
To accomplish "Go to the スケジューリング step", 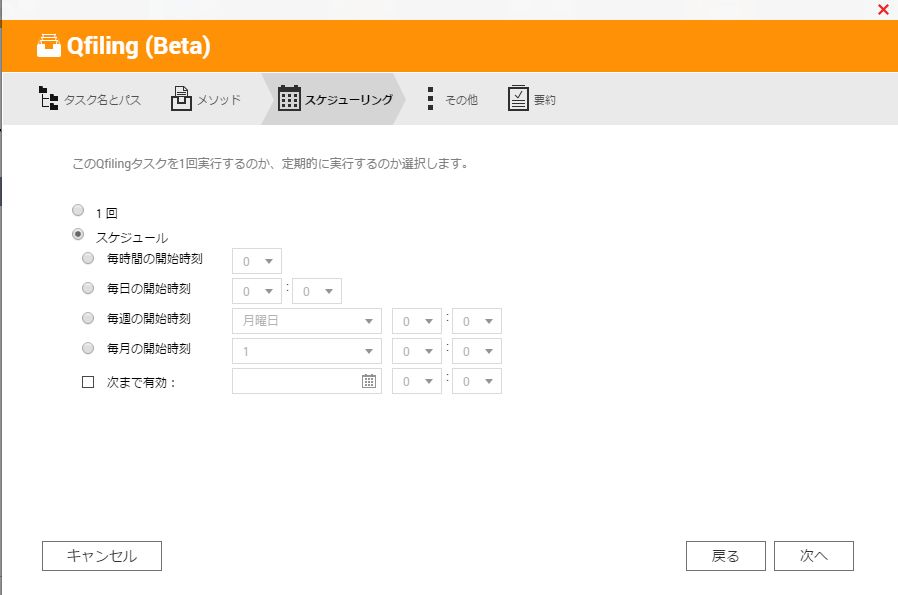I will [x=335, y=99].
